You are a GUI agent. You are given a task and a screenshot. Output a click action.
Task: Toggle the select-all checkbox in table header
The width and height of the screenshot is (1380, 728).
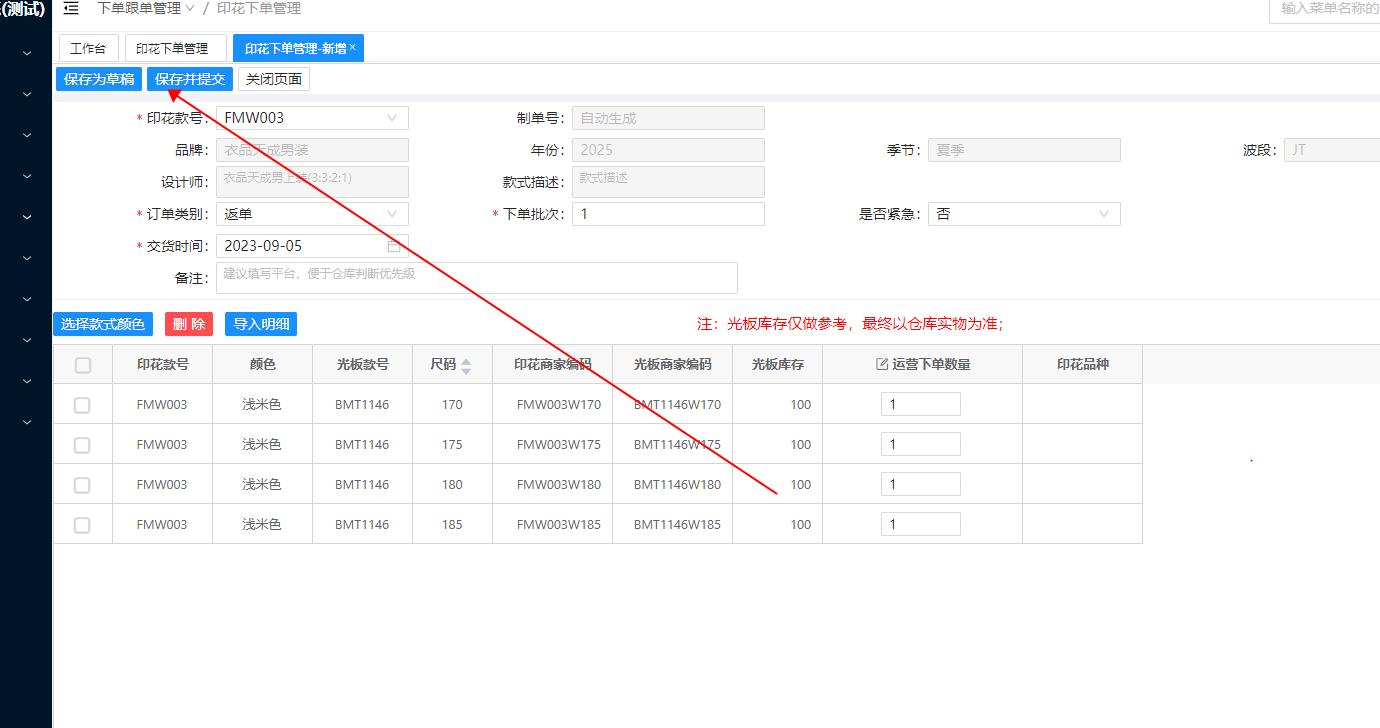click(x=83, y=365)
